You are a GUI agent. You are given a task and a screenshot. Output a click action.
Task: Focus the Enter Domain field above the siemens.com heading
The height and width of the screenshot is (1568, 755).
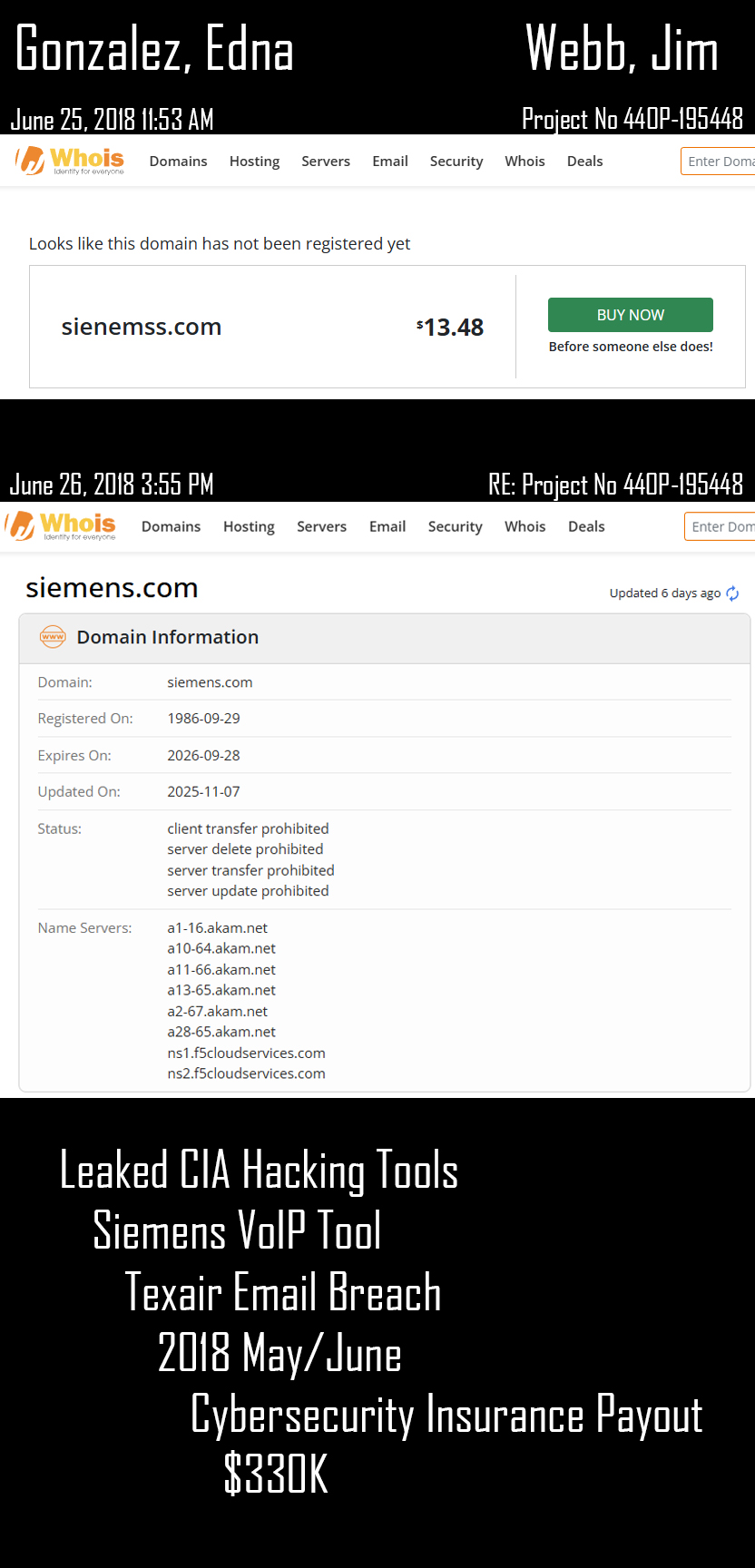pos(721,526)
